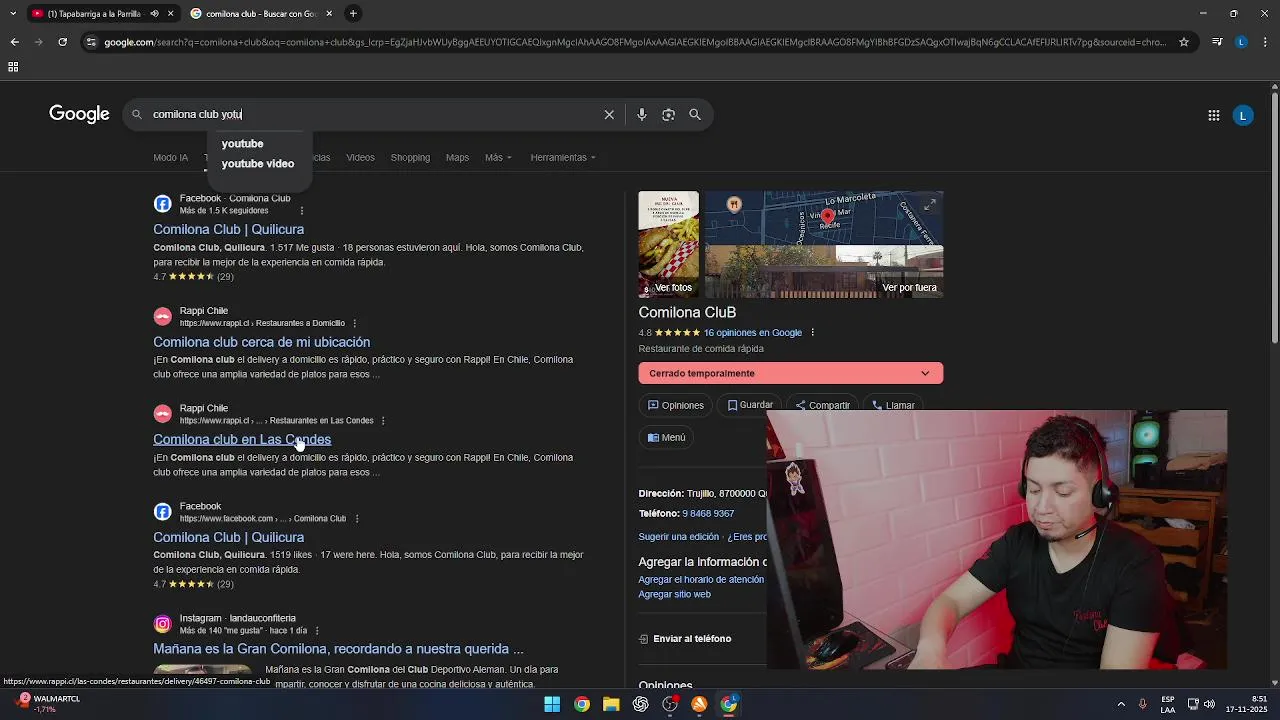Click Enviar al teléfono
1280x720 pixels.
[x=685, y=639]
